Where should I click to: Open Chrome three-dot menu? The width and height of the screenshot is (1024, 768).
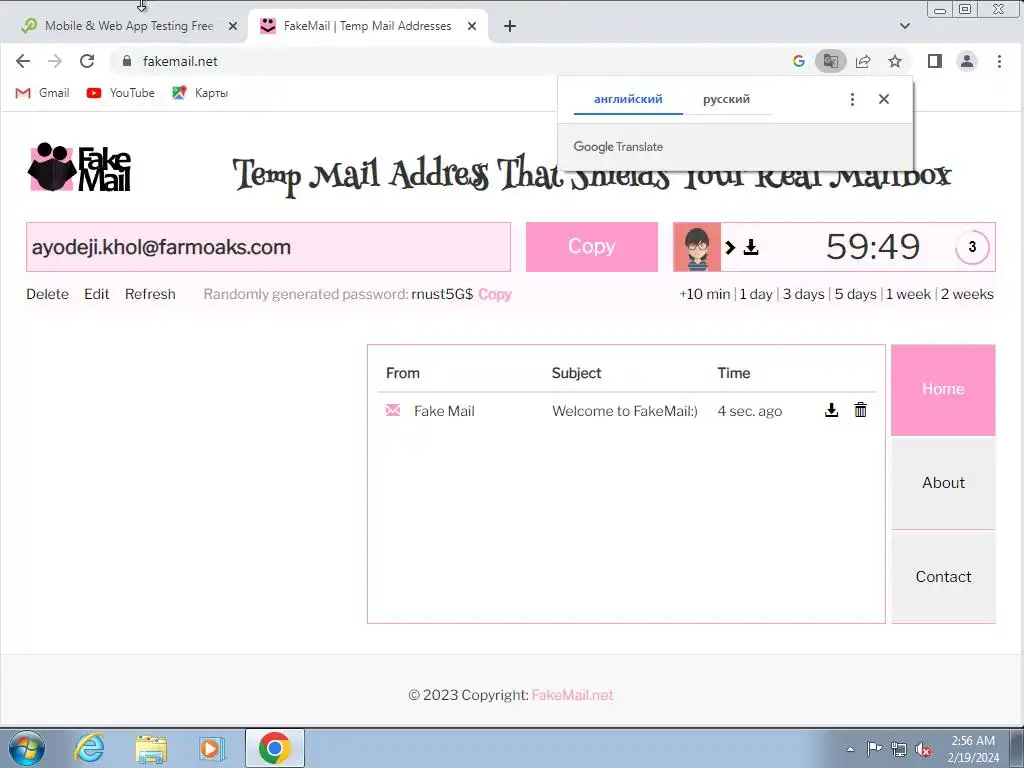click(x=999, y=61)
